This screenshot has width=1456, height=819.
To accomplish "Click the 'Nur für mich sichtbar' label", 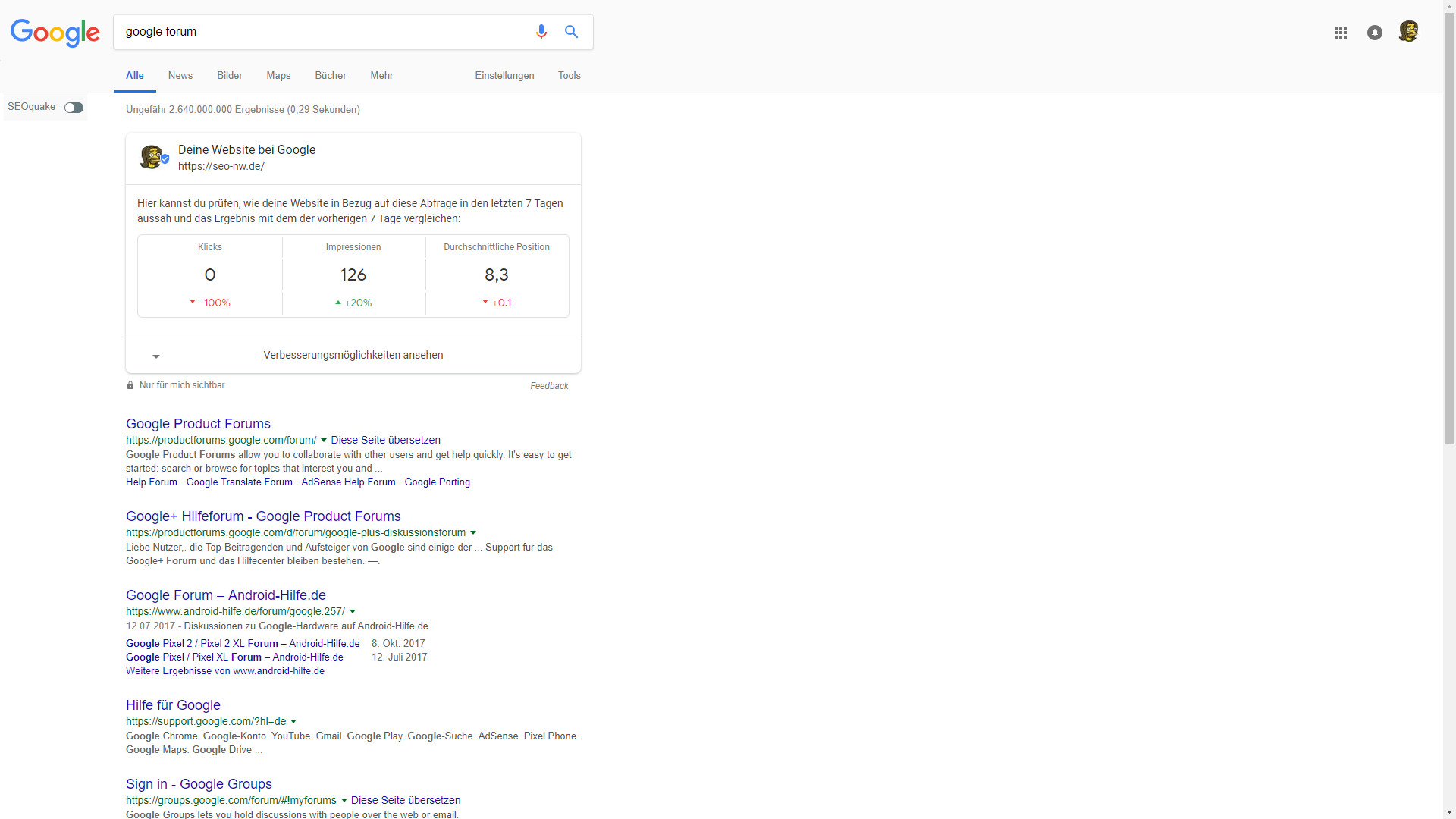I will click(182, 385).
